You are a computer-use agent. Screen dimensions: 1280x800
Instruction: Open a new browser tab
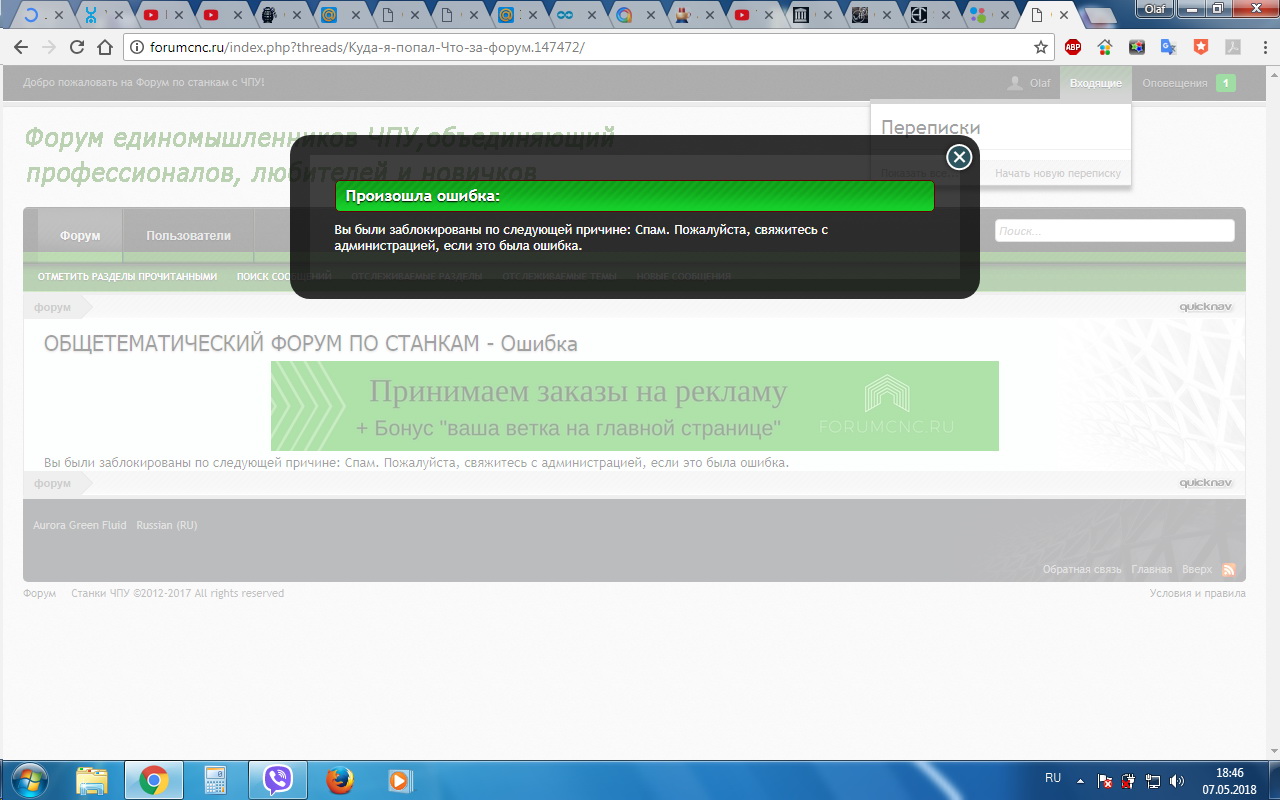1099,16
